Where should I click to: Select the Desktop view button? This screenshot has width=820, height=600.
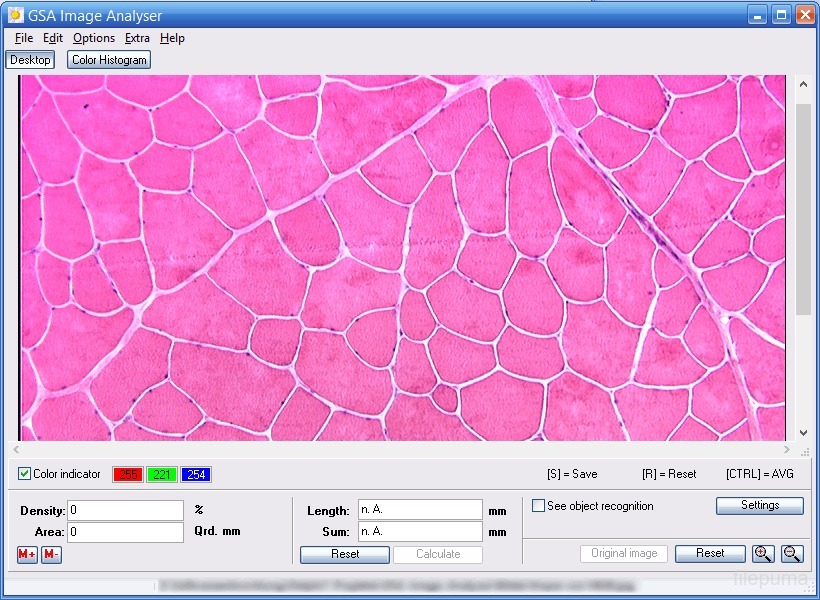[30, 60]
